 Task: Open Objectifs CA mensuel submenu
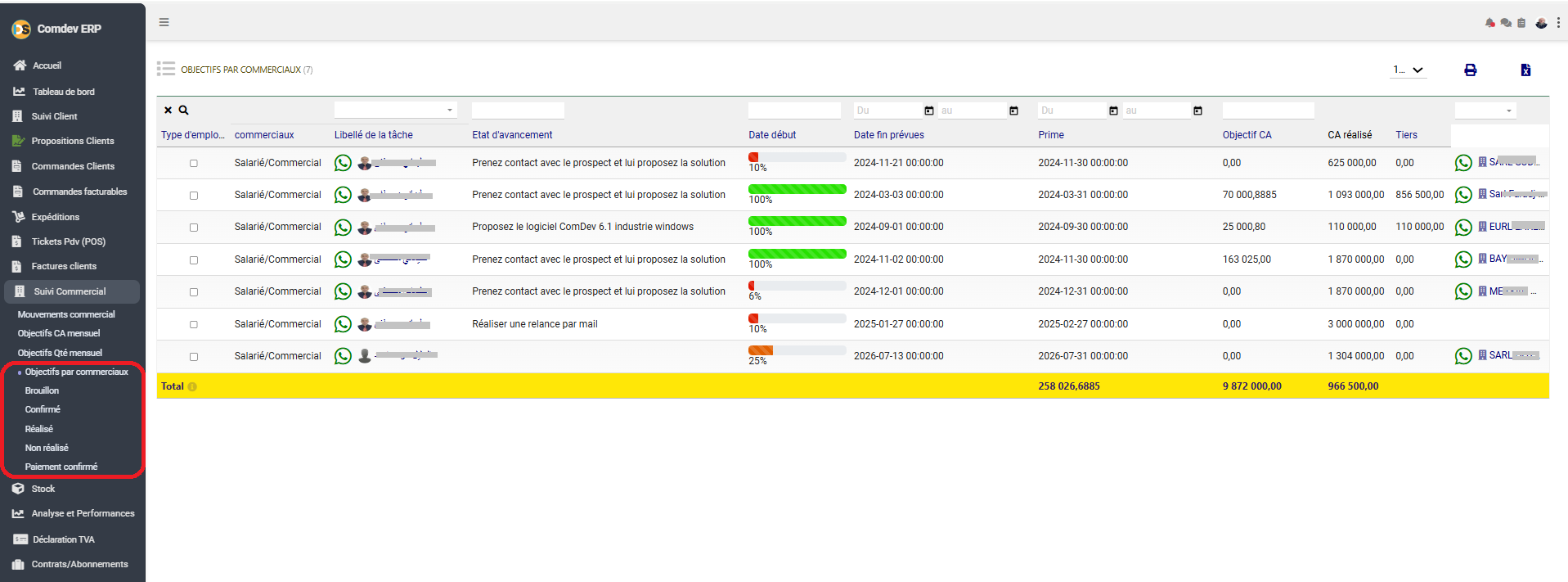click(x=59, y=333)
